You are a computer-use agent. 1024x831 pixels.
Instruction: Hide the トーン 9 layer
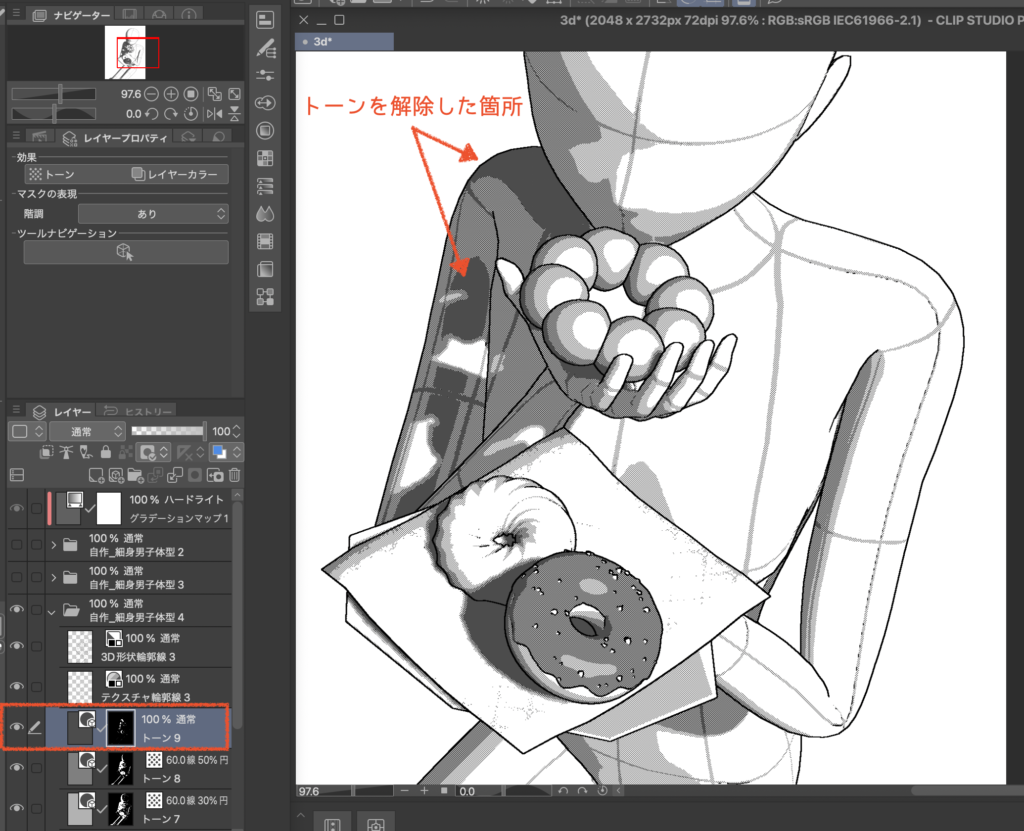point(15,728)
